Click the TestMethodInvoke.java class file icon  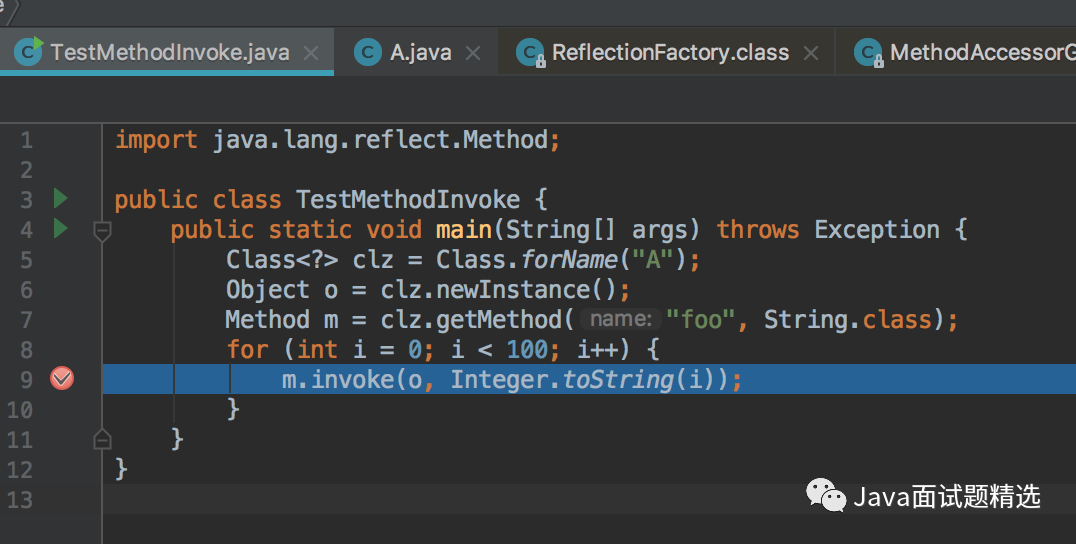click(28, 51)
